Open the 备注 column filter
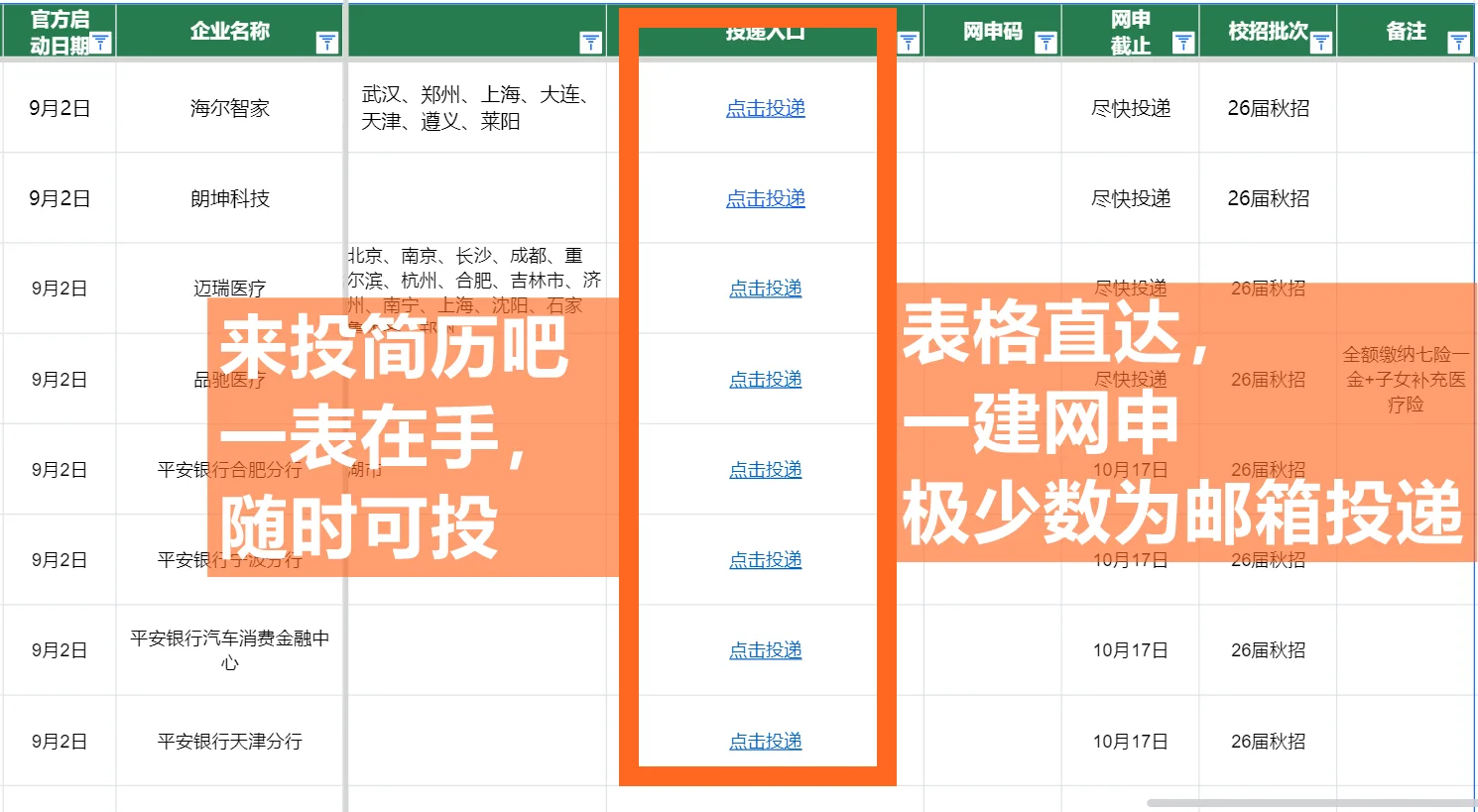This screenshot has height=812, width=1478. [1458, 43]
